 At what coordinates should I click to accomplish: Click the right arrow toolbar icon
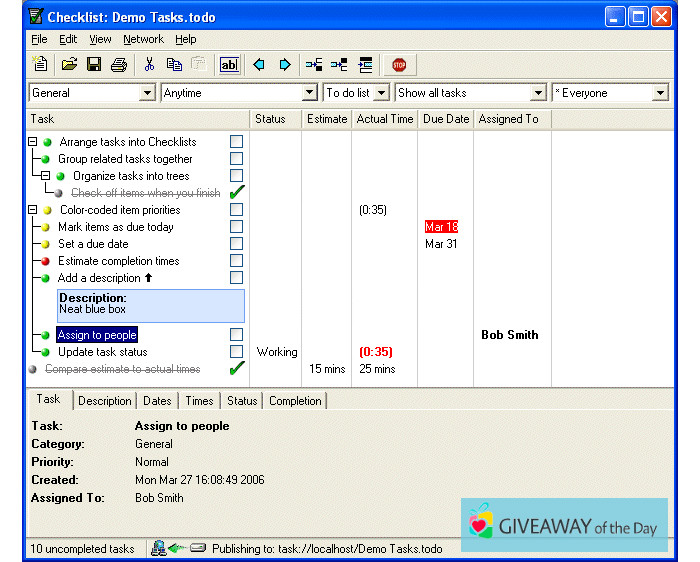pyautogui.click(x=285, y=65)
